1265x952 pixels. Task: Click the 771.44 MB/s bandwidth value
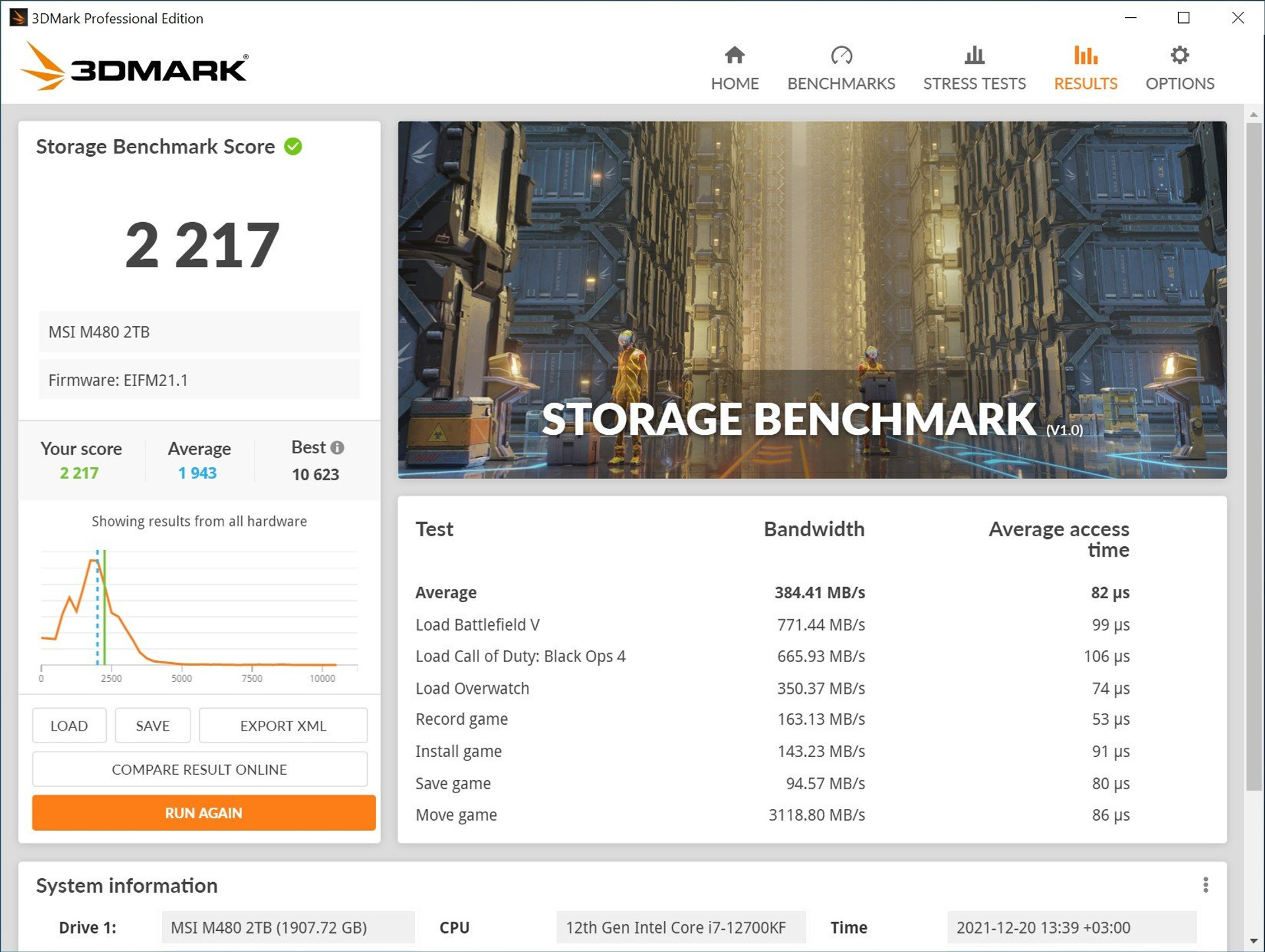tap(821, 625)
